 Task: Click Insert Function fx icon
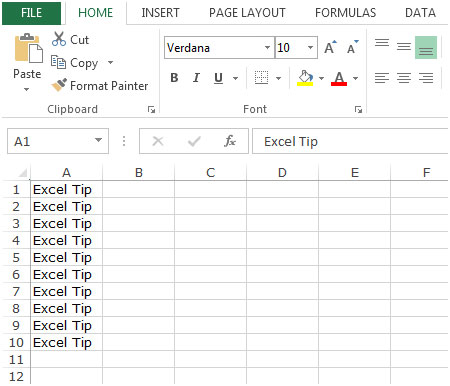(x=230, y=141)
